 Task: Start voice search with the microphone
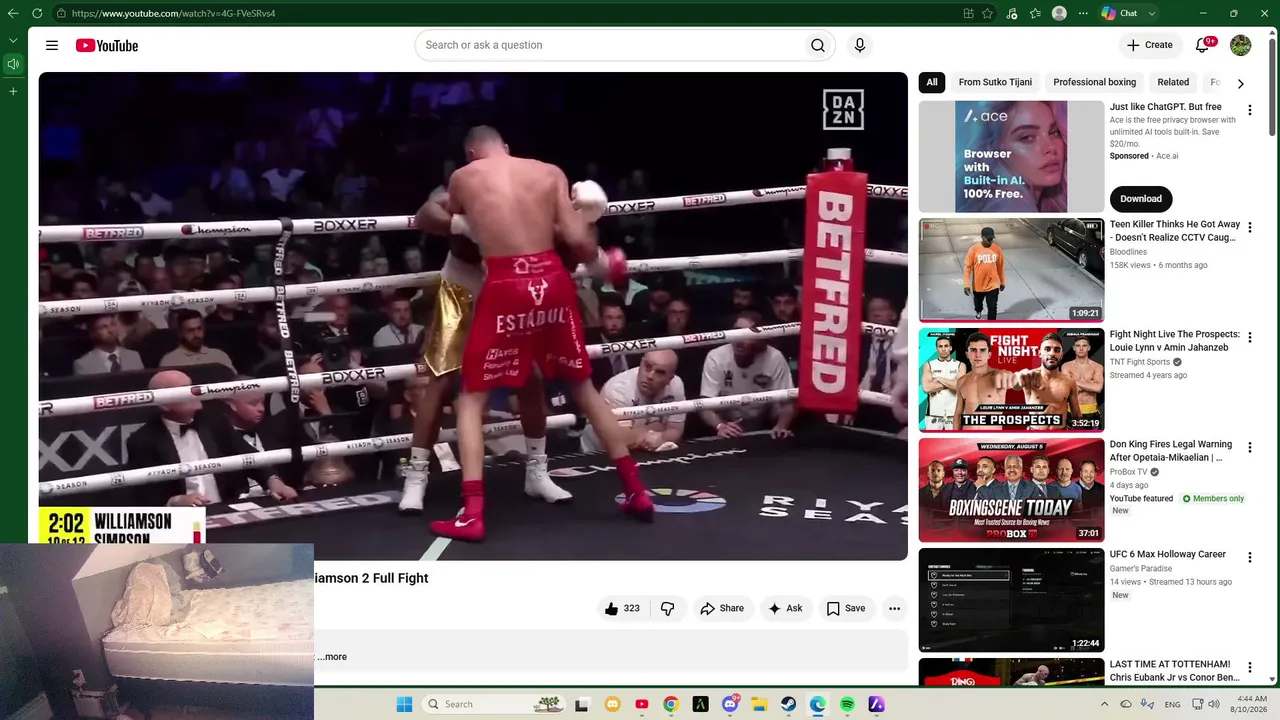(x=859, y=45)
